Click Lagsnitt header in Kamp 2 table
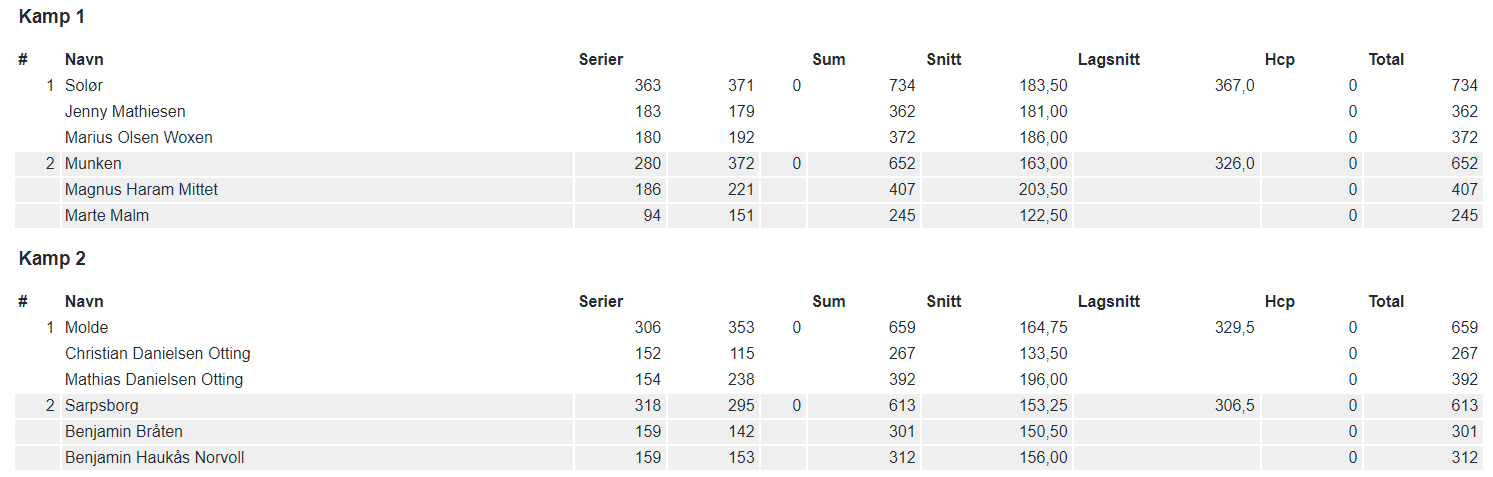Image resolution: width=1493 pixels, height=477 pixels. [x=1109, y=302]
